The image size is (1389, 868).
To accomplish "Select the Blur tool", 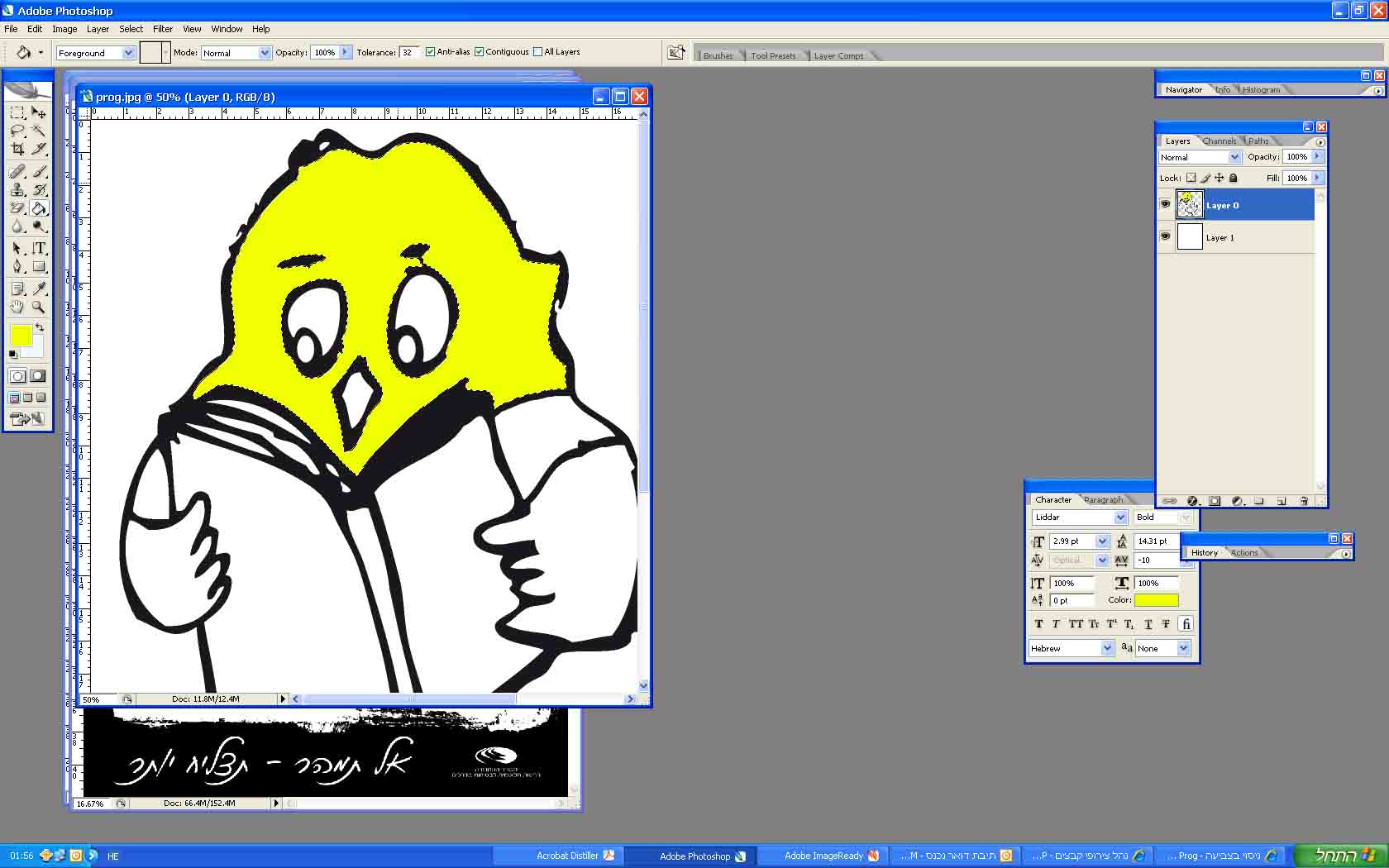I will click(x=17, y=226).
